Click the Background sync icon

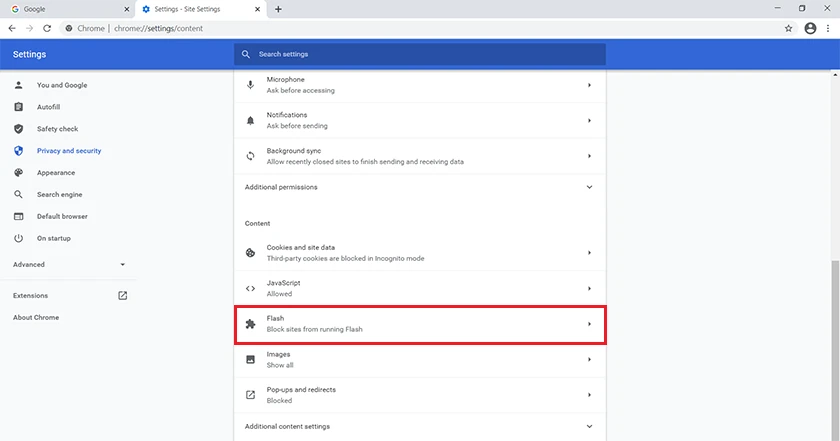pos(250,156)
